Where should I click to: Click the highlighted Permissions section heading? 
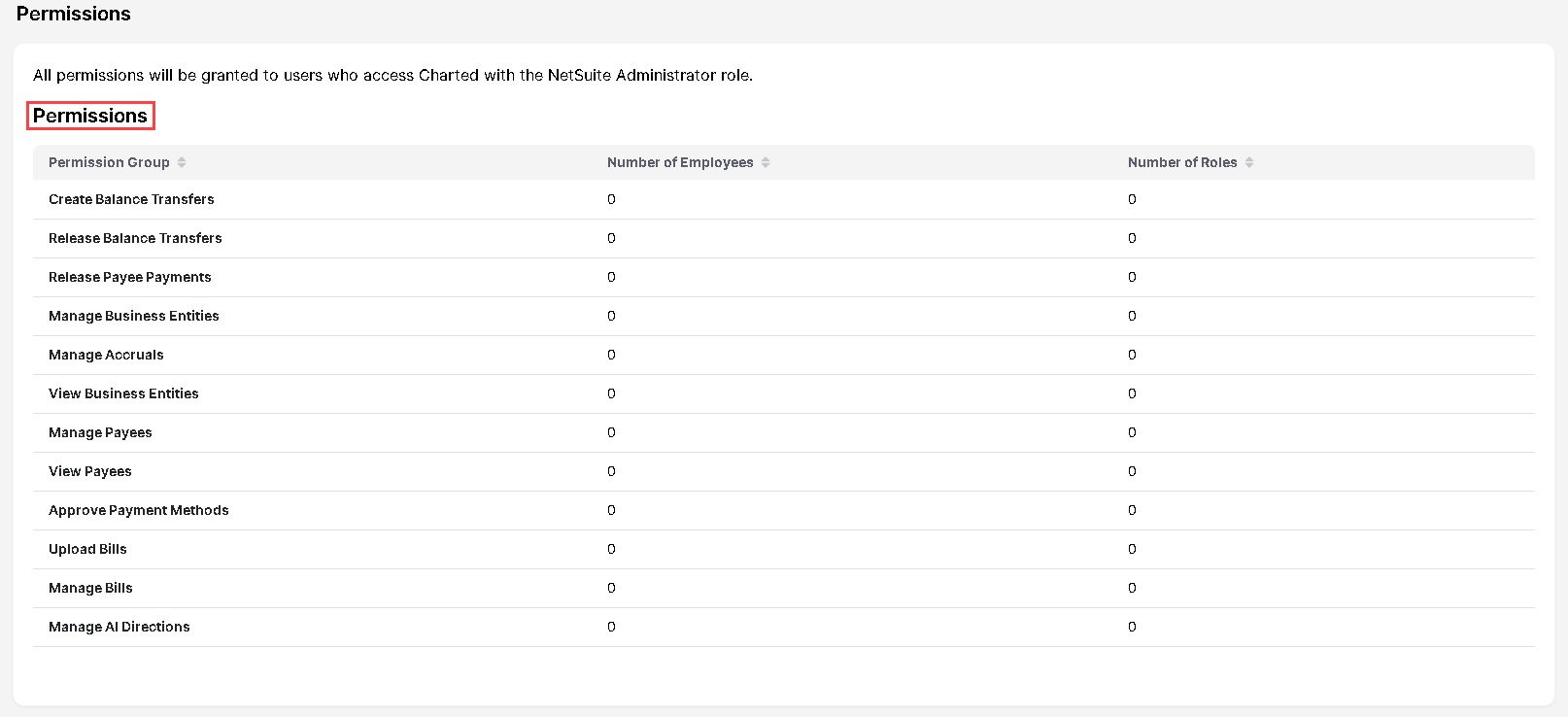(x=90, y=116)
